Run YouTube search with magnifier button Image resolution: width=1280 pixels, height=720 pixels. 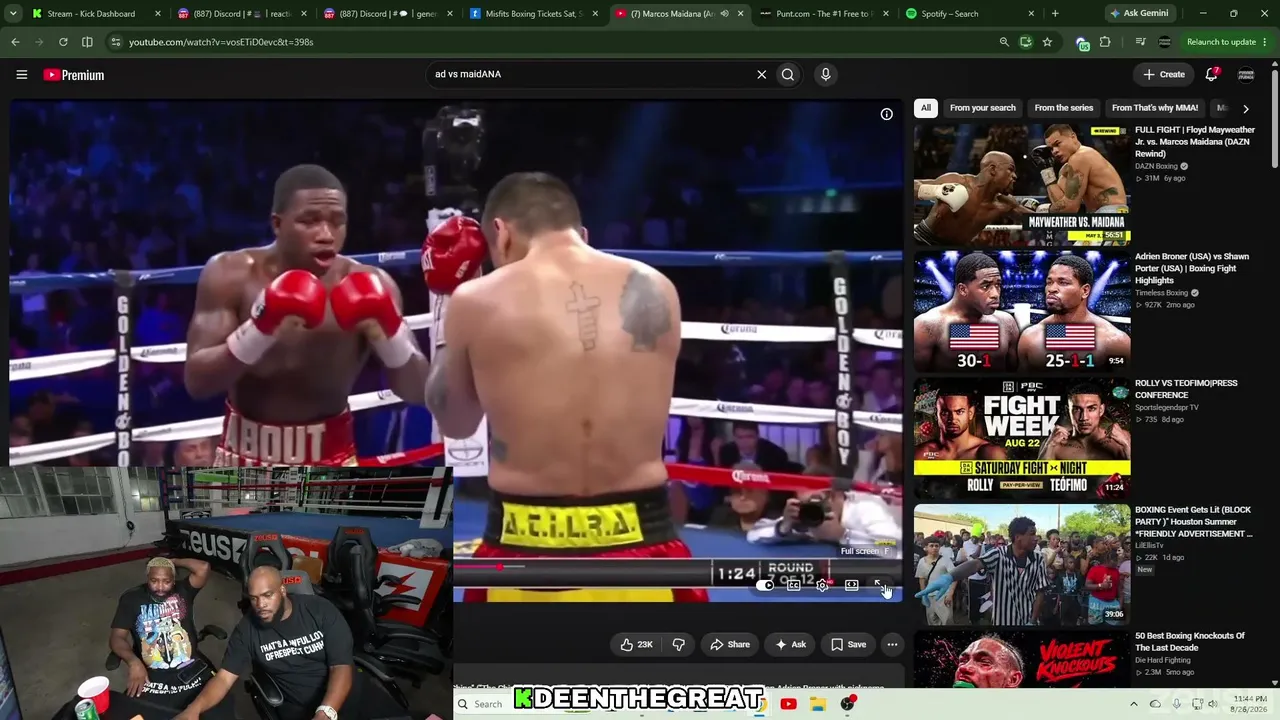tap(788, 74)
